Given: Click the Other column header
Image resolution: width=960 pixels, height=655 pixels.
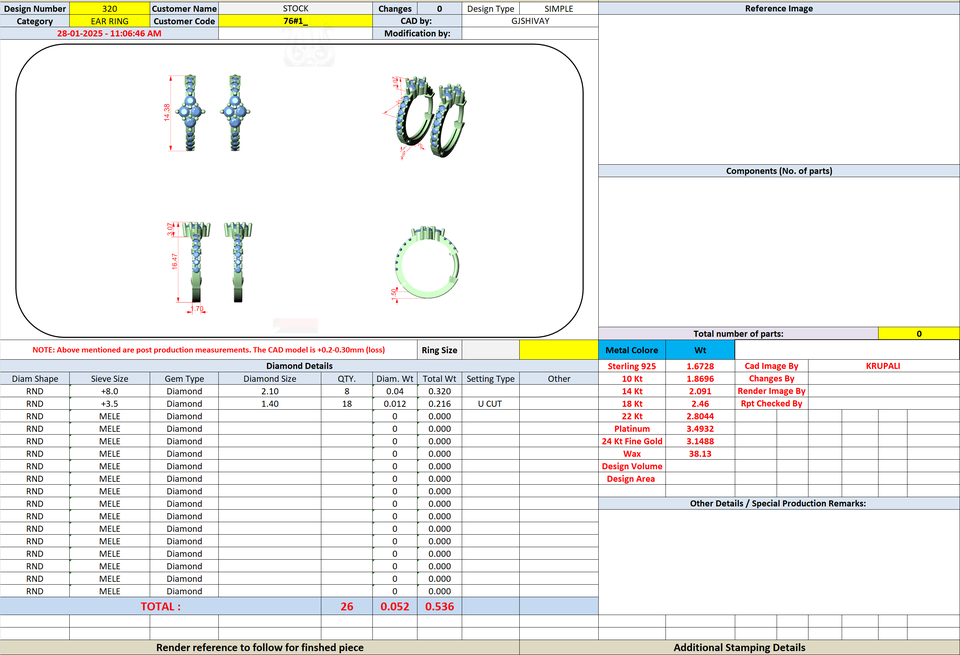Looking at the screenshot, I should 559,379.
